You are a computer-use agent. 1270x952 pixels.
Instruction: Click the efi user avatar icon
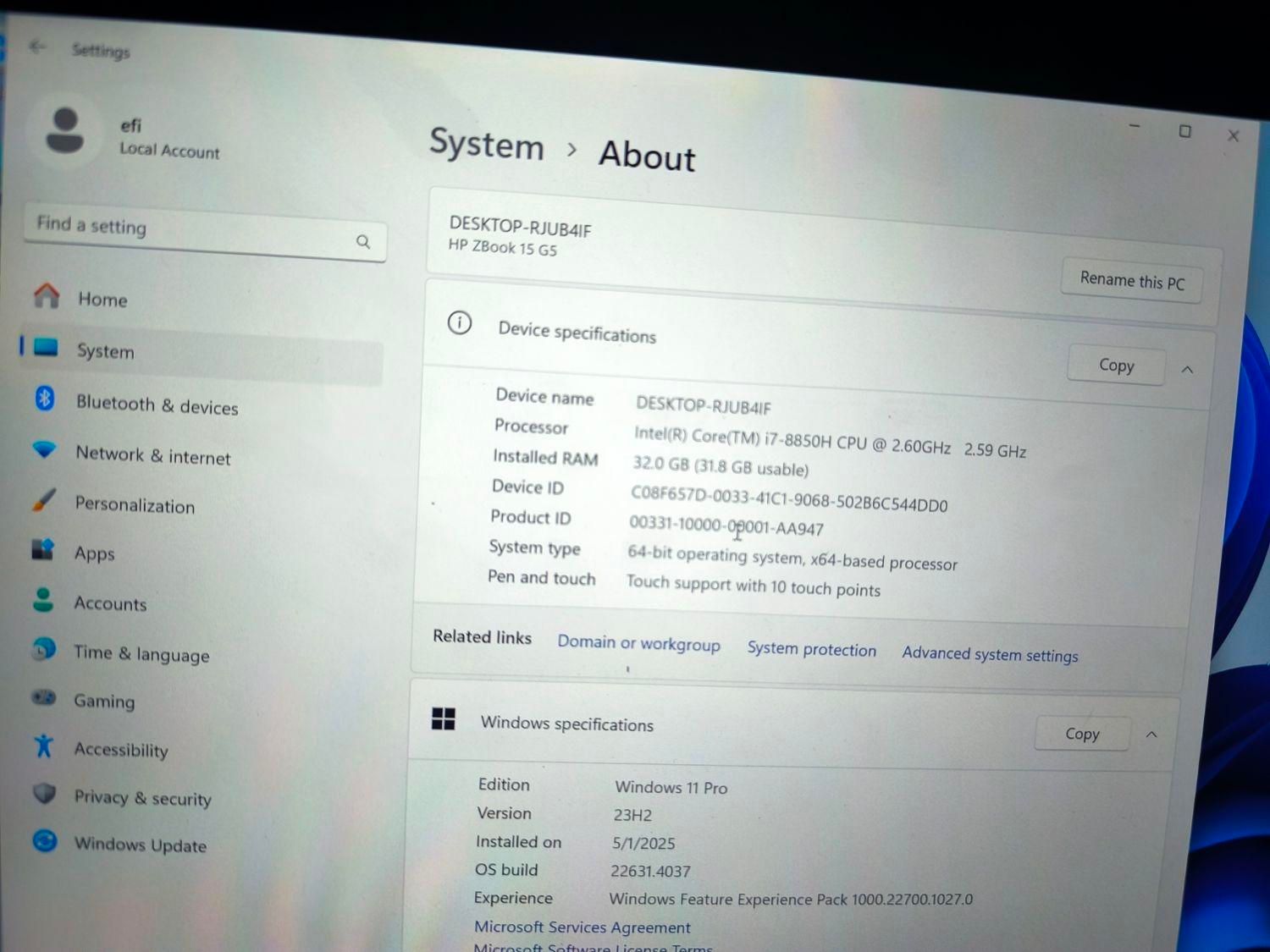(x=64, y=132)
